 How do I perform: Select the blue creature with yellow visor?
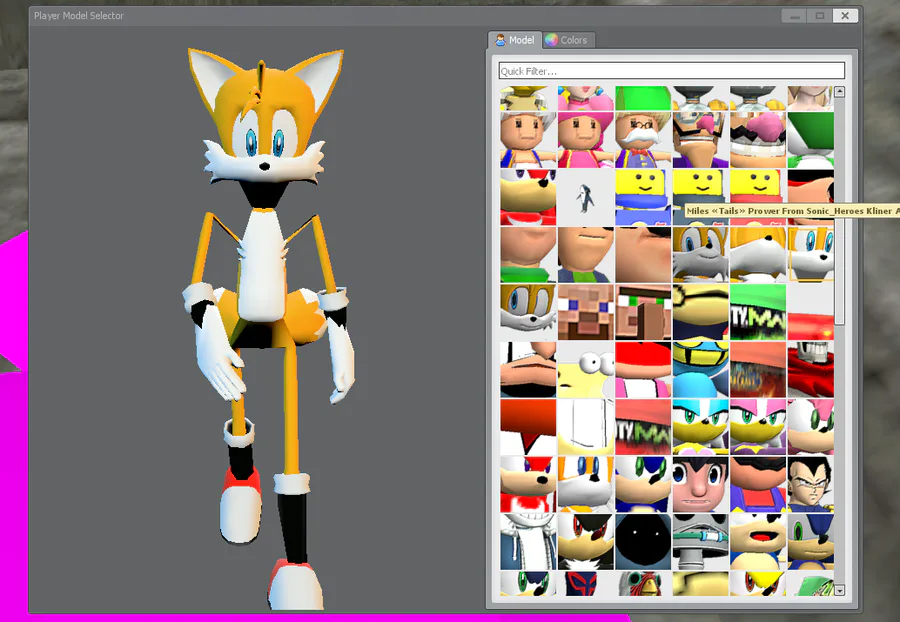pyautogui.click(x=700, y=369)
